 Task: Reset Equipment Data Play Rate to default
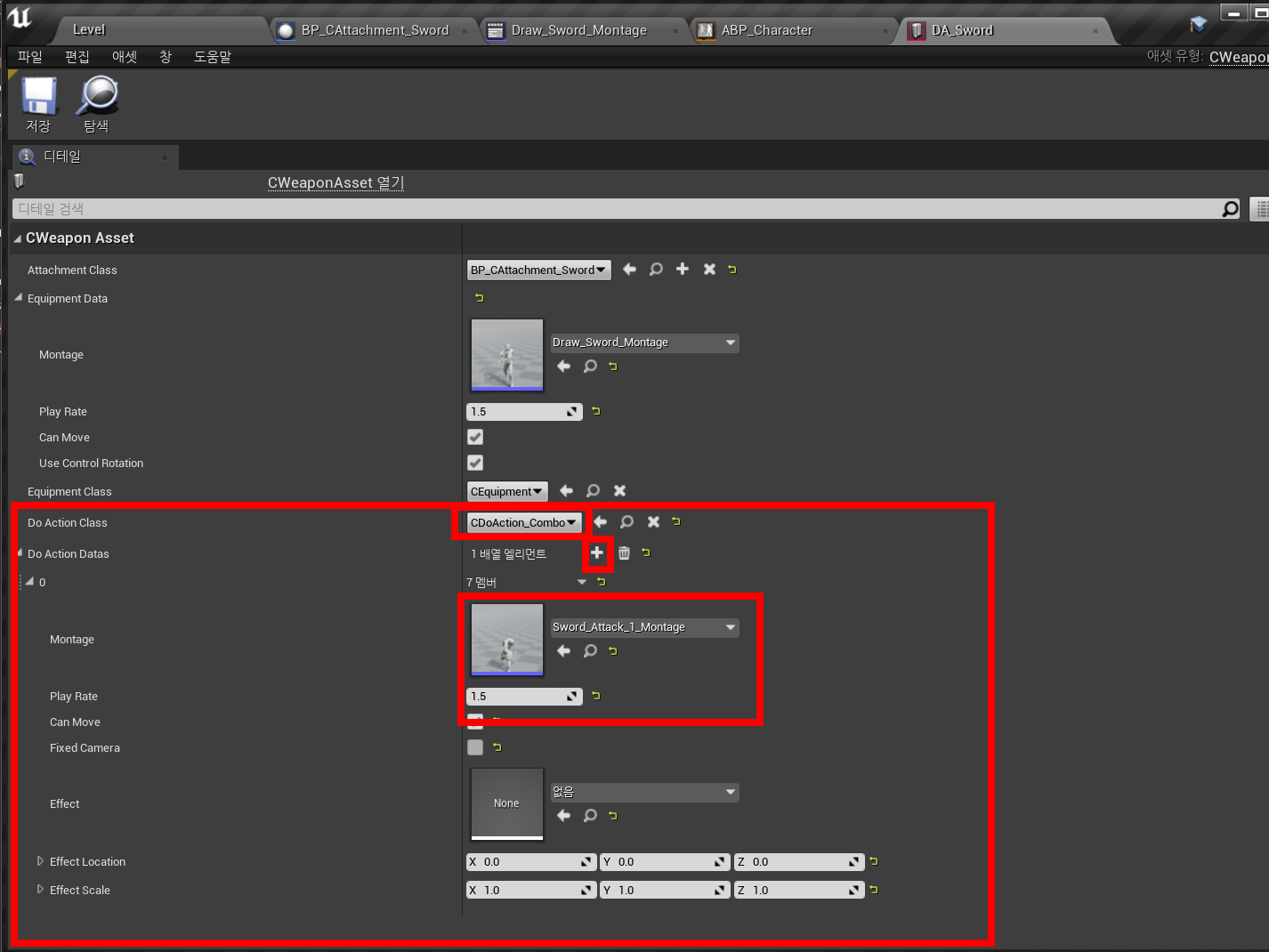click(x=596, y=411)
